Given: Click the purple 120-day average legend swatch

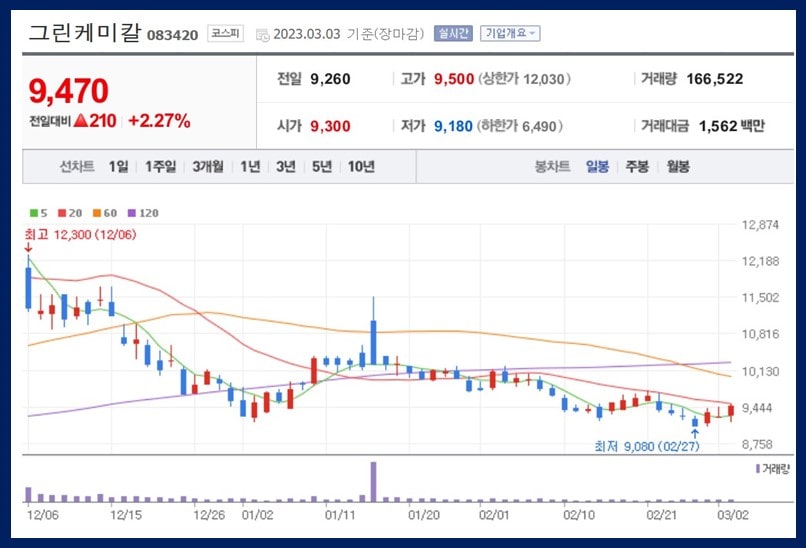Looking at the screenshot, I should coord(132,213).
